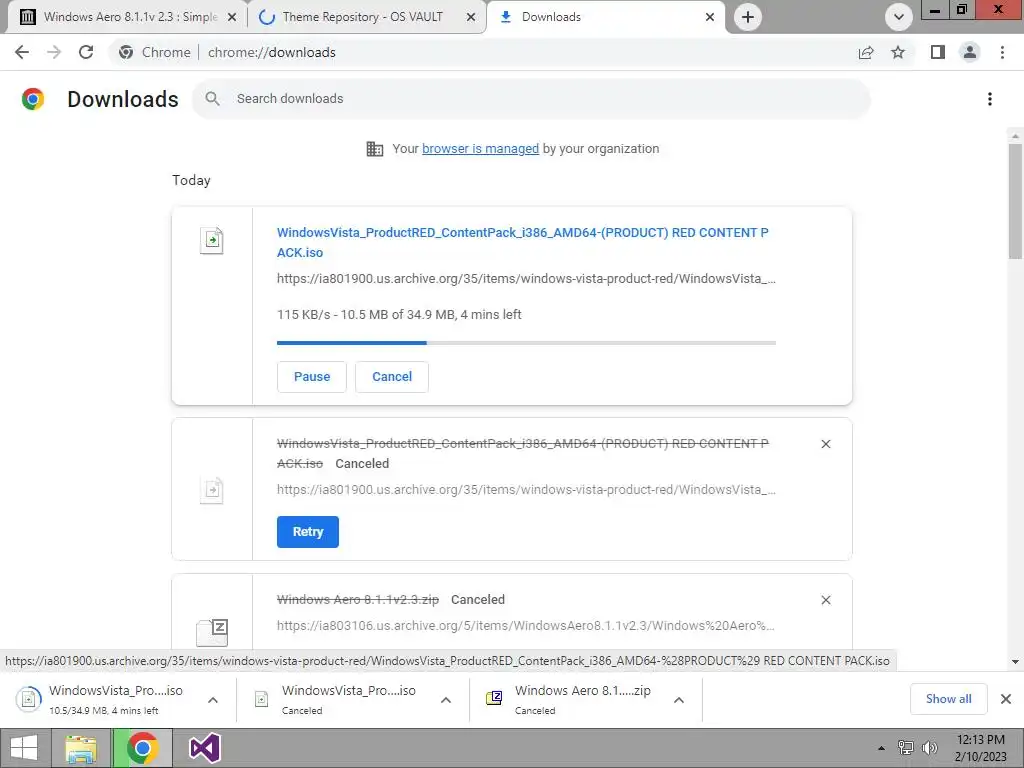
Task: Click the search magnifier icon in Search downloads
Action: (212, 99)
